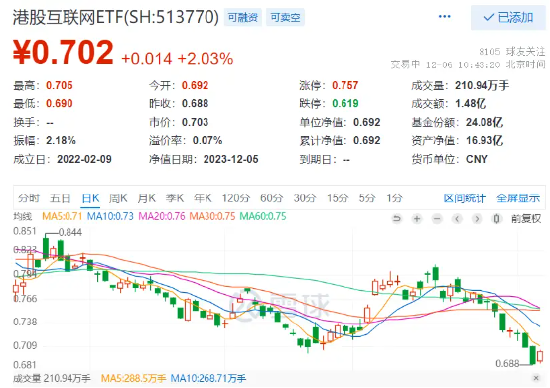Zoom out chart with minus icon
550x388 pixels.
[x=437, y=219]
